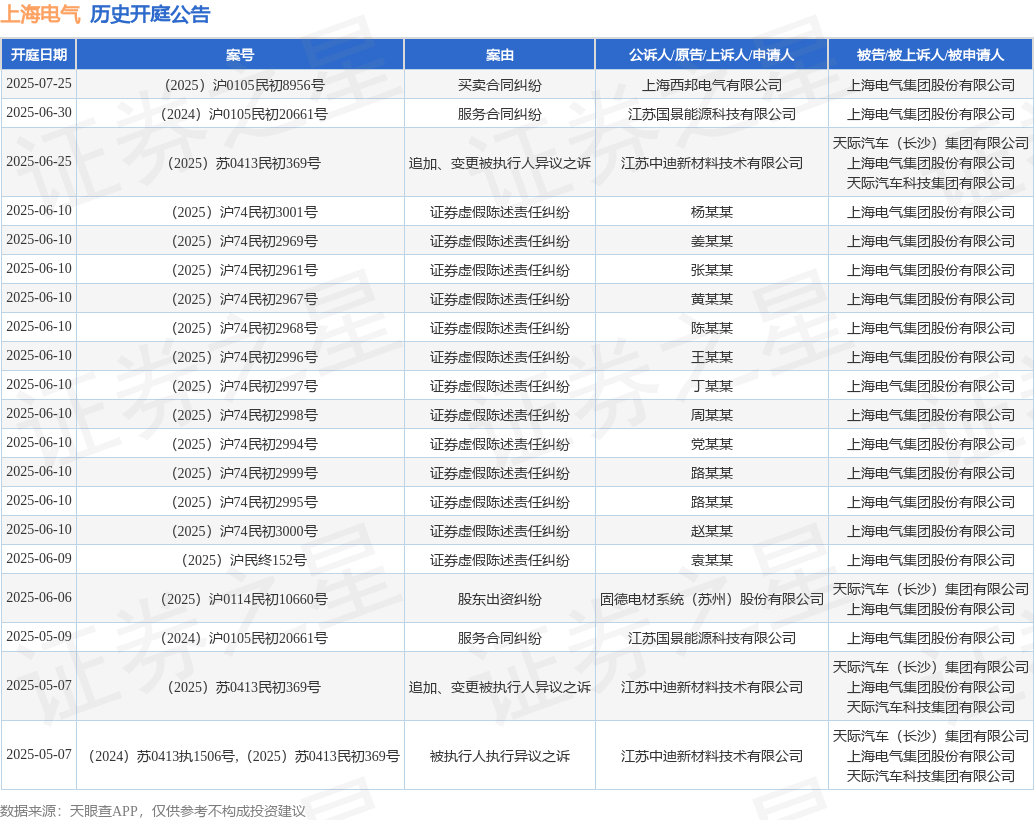The height and width of the screenshot is (820, 1034).
Task: Select the date 2025-06-25
Action: click(39, 162)
